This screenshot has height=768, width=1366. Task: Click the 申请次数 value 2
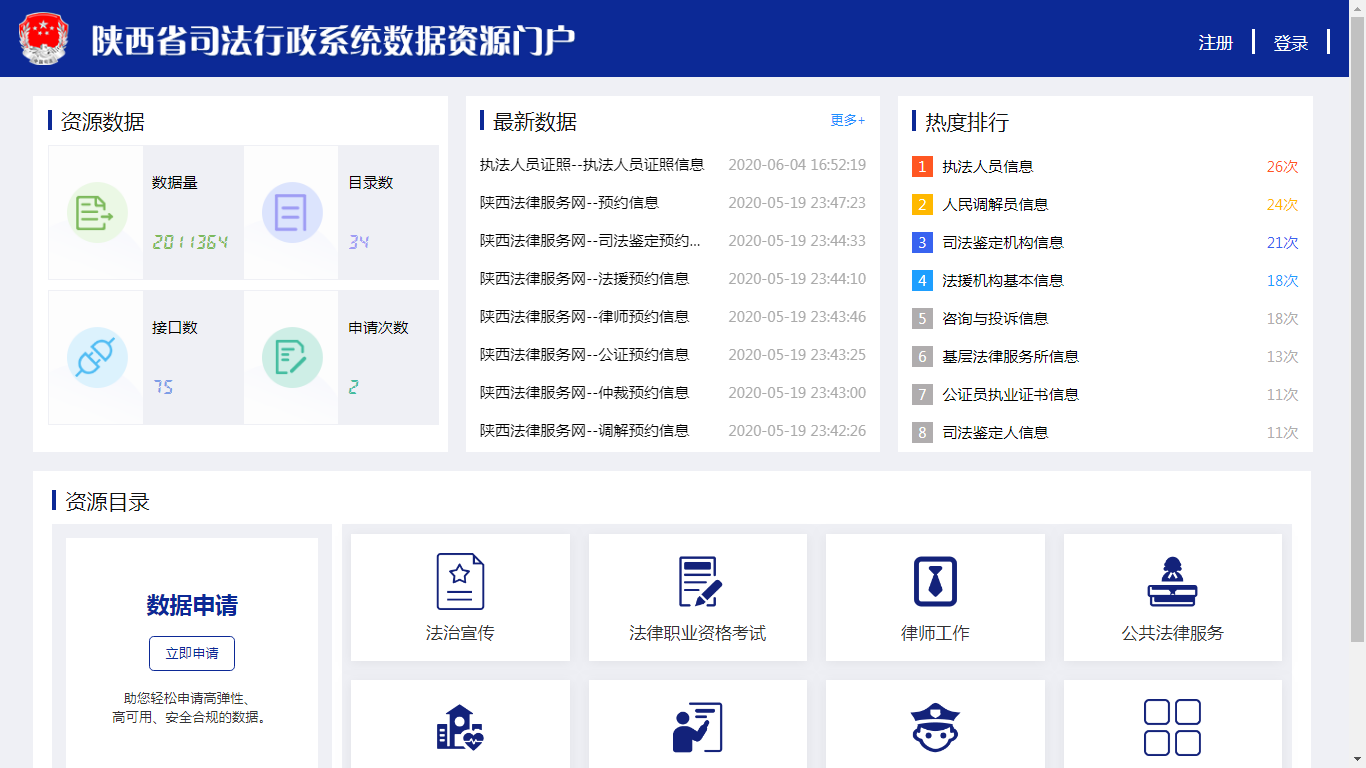(354, 387)
